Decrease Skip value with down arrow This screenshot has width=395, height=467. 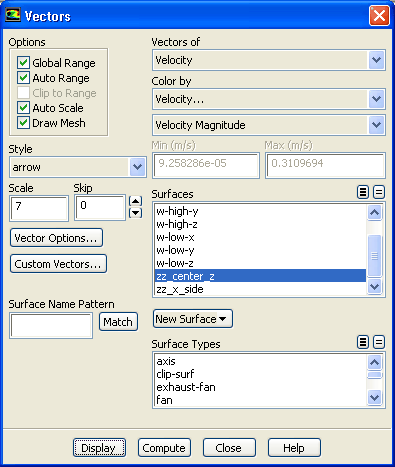tap(135, 213)
